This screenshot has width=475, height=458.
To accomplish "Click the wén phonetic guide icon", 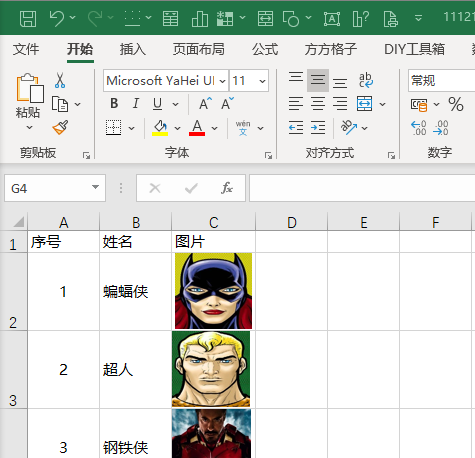I will click(x=243, y=128).
